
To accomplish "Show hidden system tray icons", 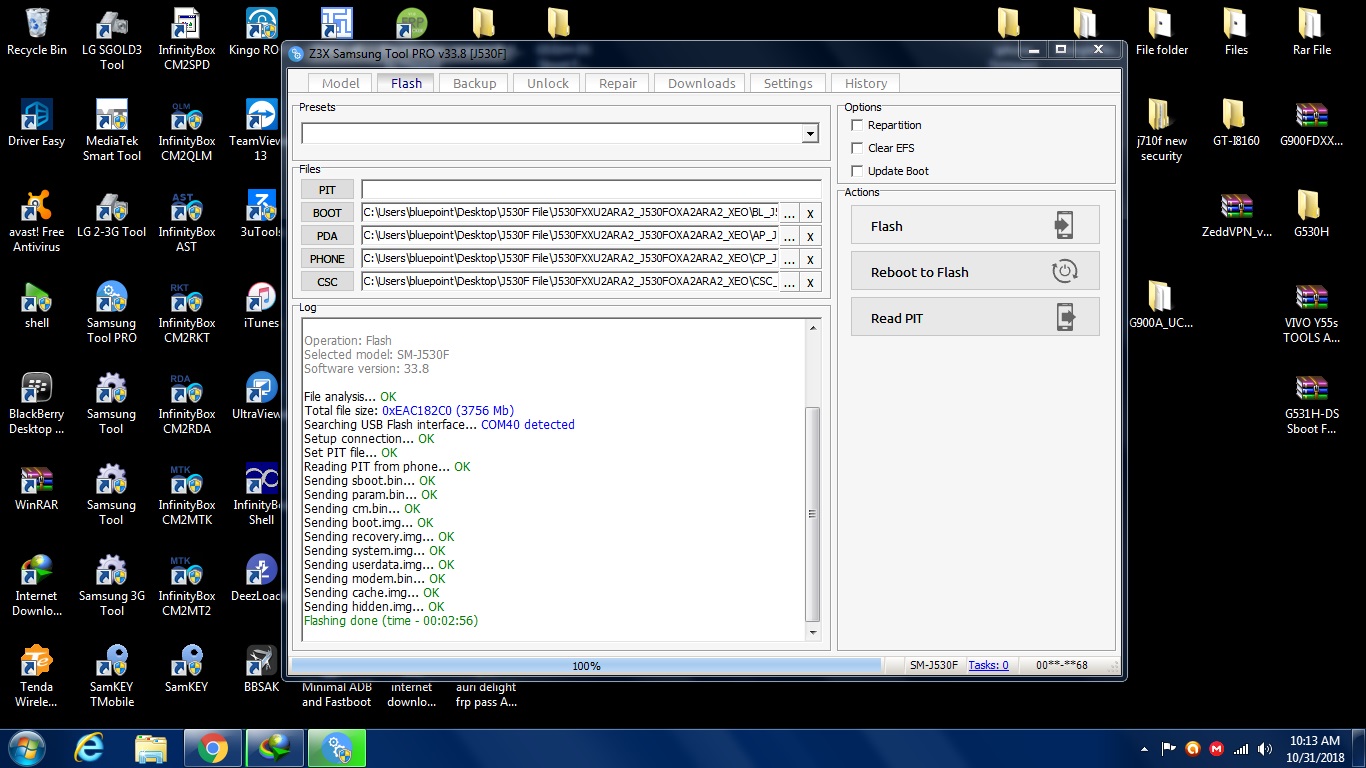I will click(1144, 748).
